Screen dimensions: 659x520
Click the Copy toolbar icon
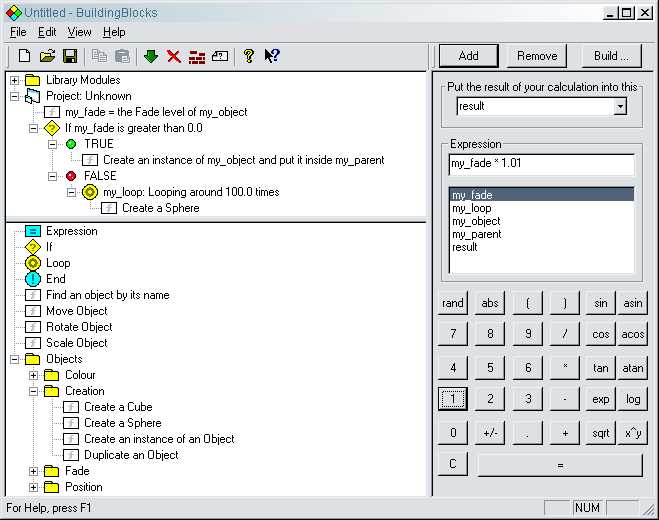pos(100,56)
